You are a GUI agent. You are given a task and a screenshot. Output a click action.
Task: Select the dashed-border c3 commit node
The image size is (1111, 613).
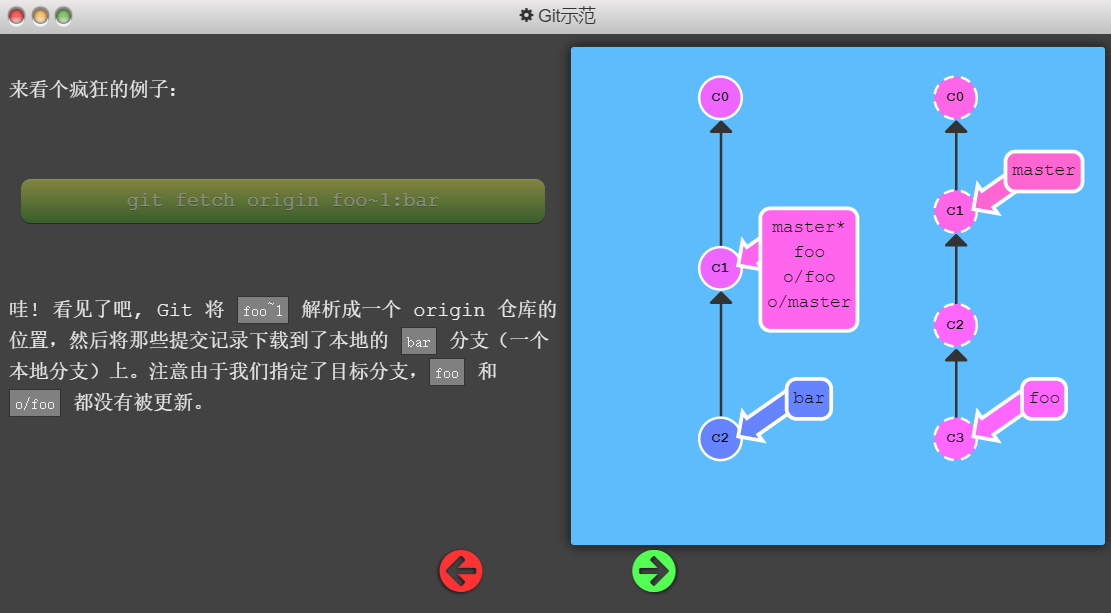pyautogui.click(x=955, y=438)
